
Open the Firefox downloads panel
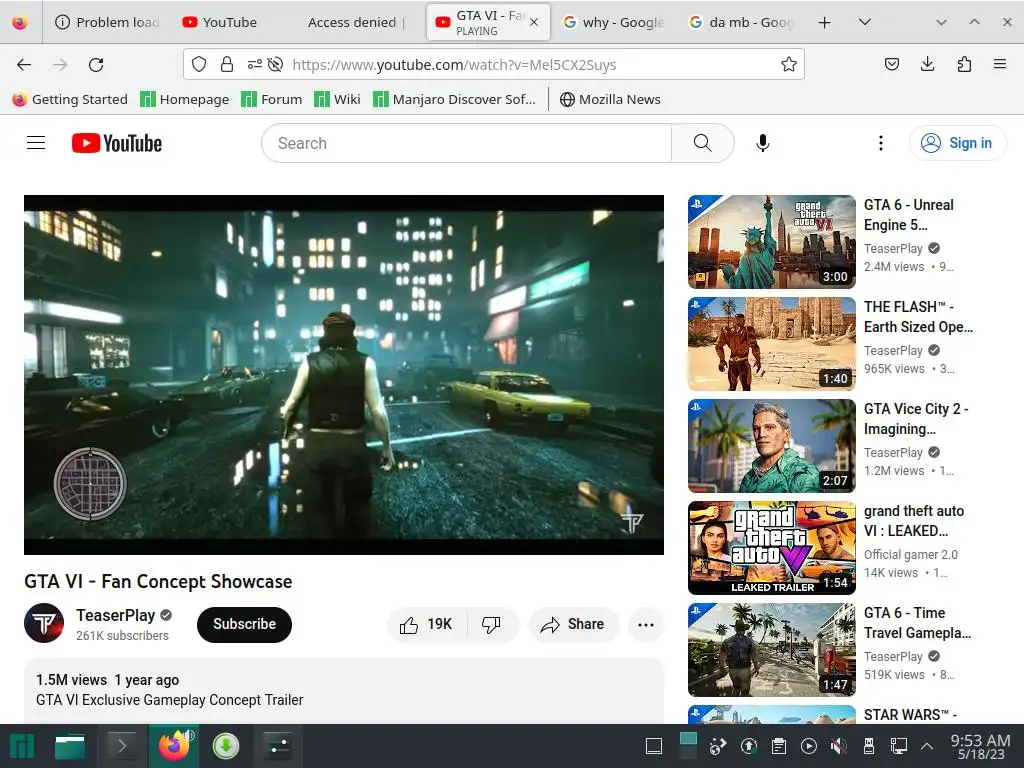coord(927,64)
